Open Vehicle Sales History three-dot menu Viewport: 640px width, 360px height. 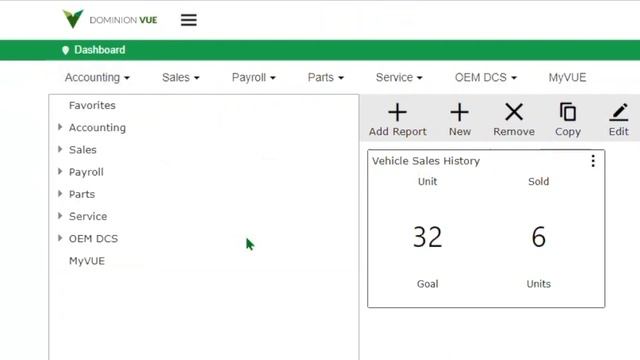(x=593, y=161)
